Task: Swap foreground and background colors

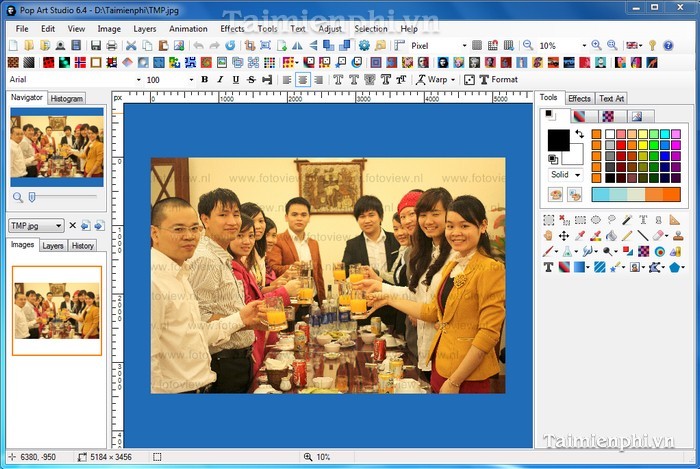Action: (578, 134)
